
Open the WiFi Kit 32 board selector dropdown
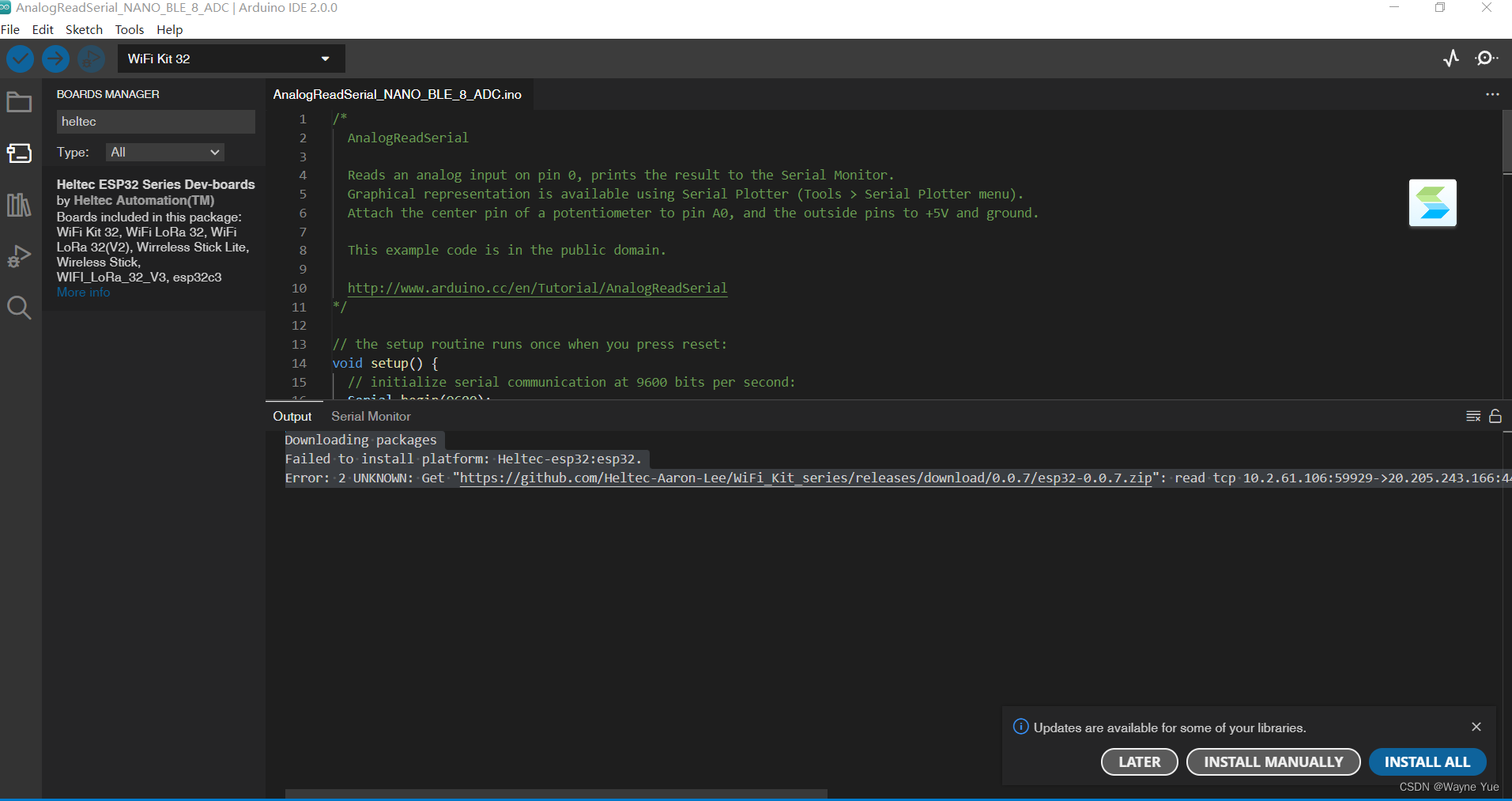click(230, 59)
